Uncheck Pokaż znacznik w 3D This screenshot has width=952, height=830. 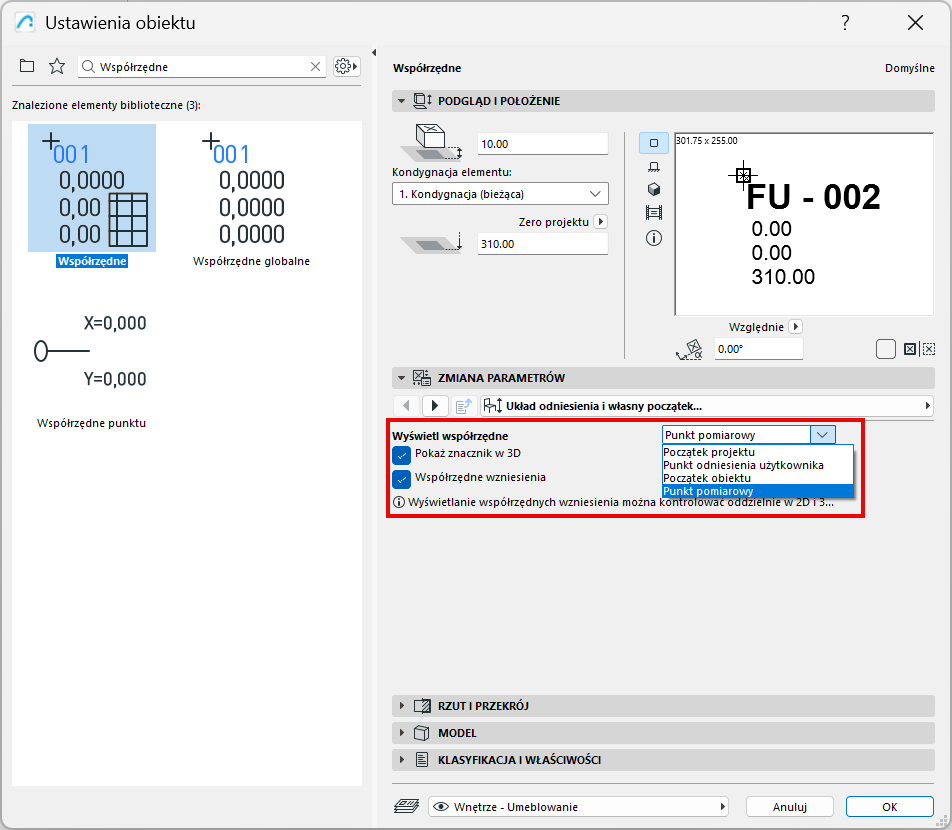click(x=401, y=455)
